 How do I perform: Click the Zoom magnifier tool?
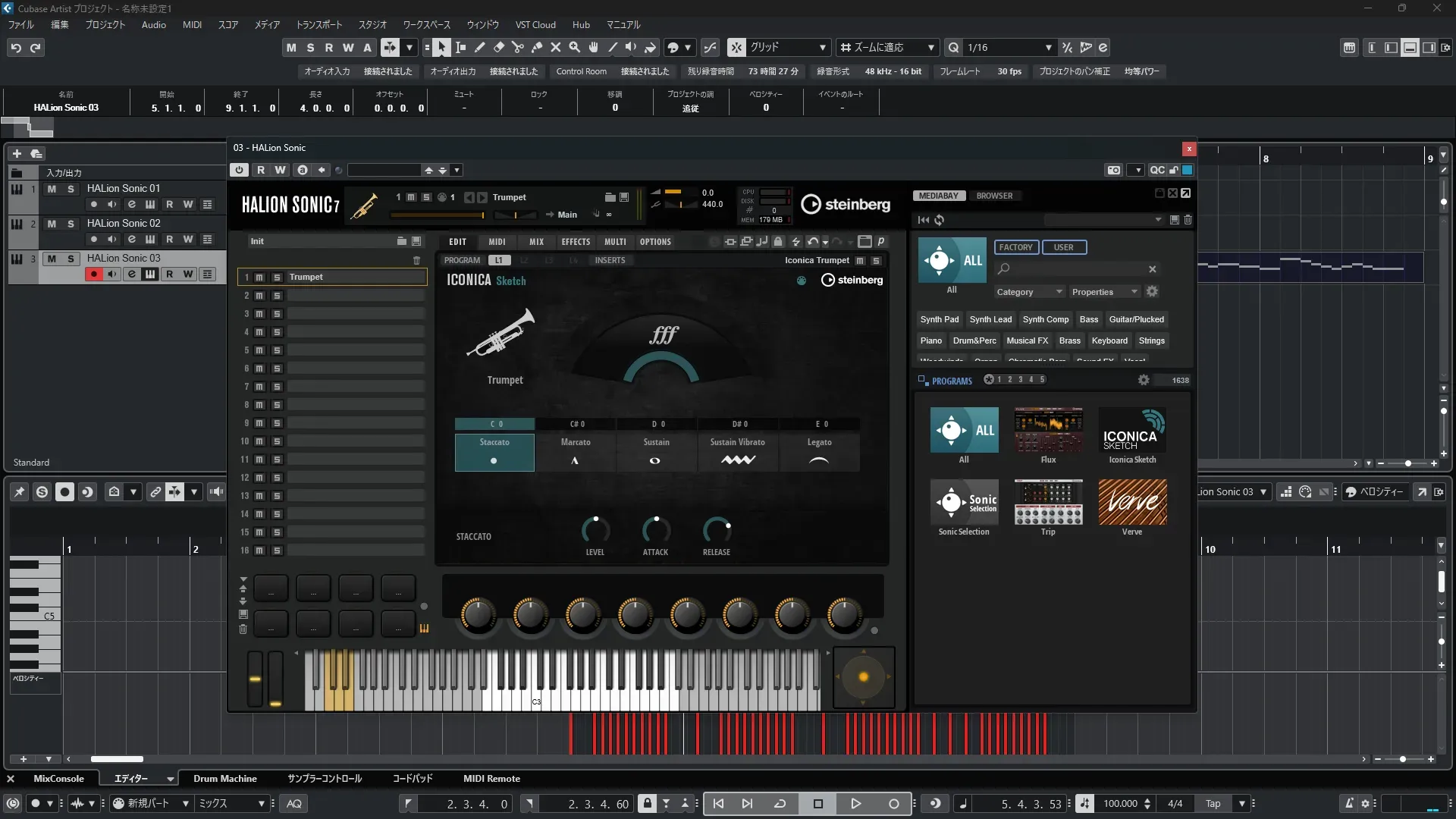(x=574, y=48)
